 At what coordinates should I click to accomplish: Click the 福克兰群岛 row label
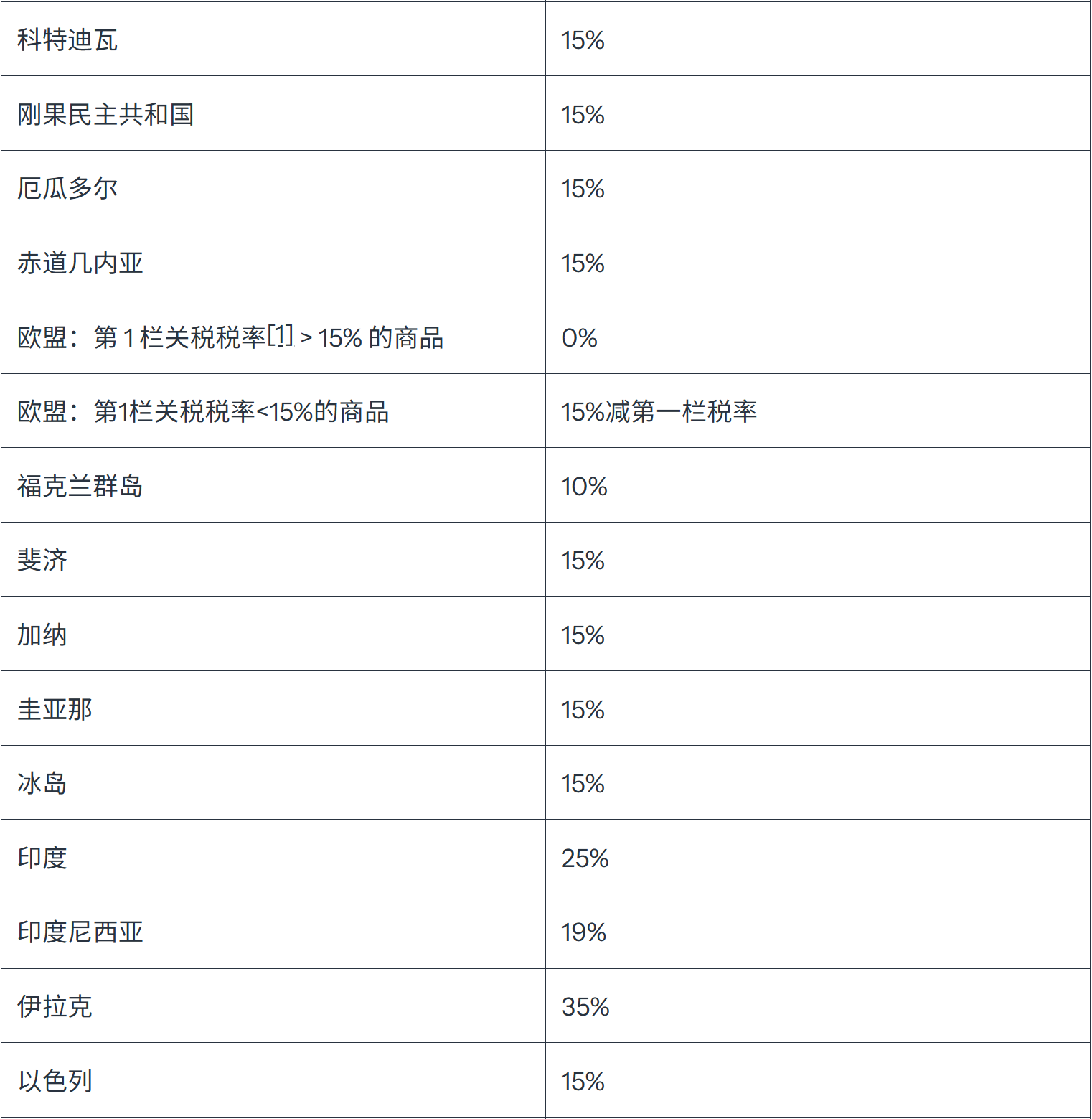(x=80, y=487)
